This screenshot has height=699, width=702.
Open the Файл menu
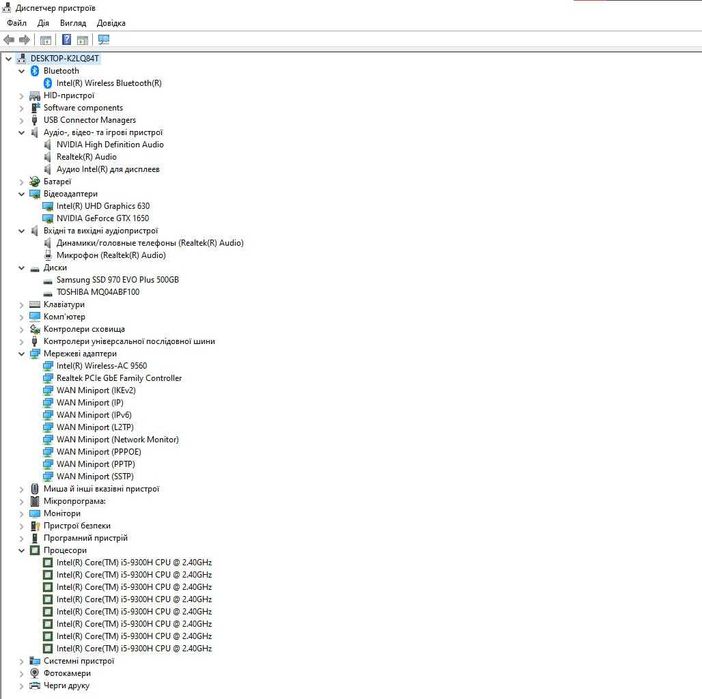(x=17, y=23)
